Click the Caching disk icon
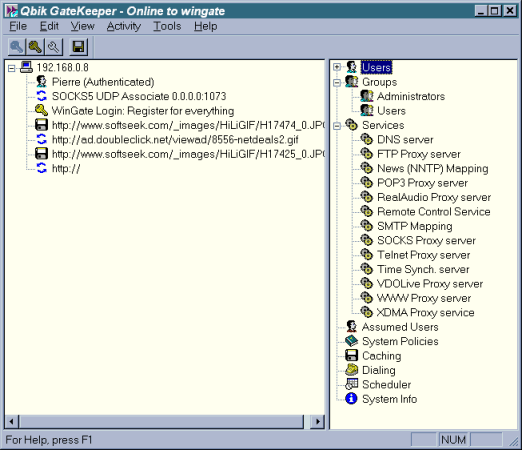Image resolution: width=522 pixels, height=450 pixels. point(351,355)
